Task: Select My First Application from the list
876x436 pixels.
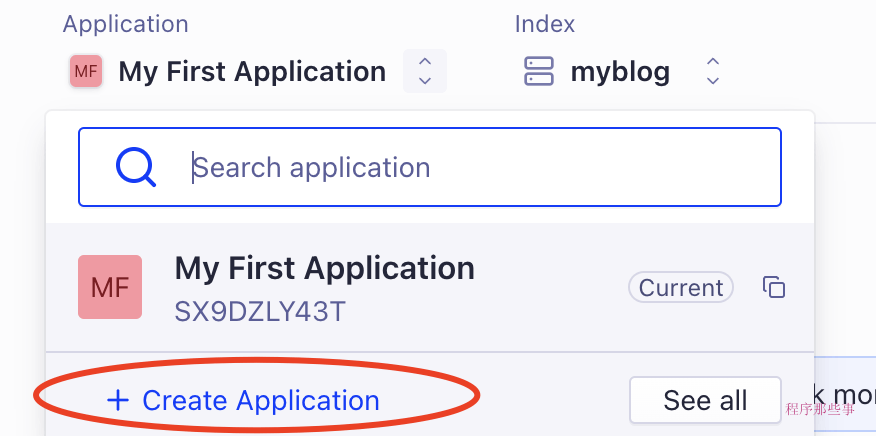Action: point(324,268)
